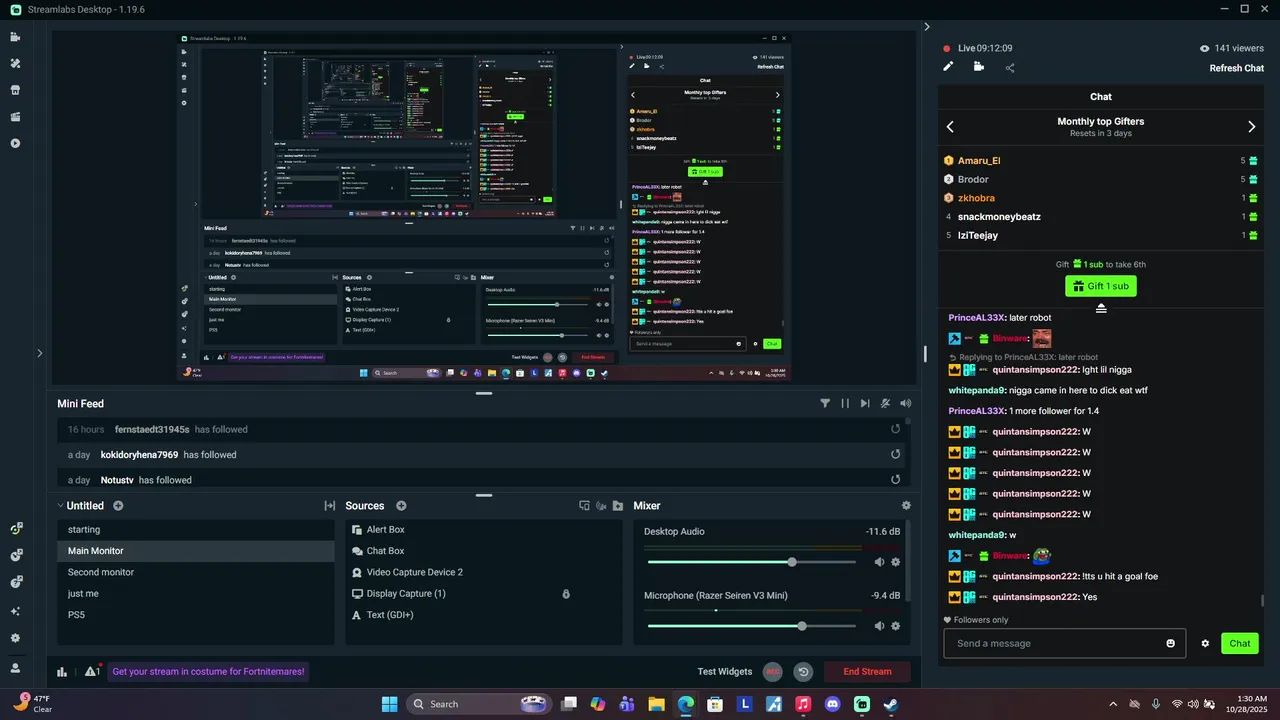1280x720 pixels.
Task: Mute the Razer Seiren microphone
Action: pyautogui.click(x=879, y=626)
